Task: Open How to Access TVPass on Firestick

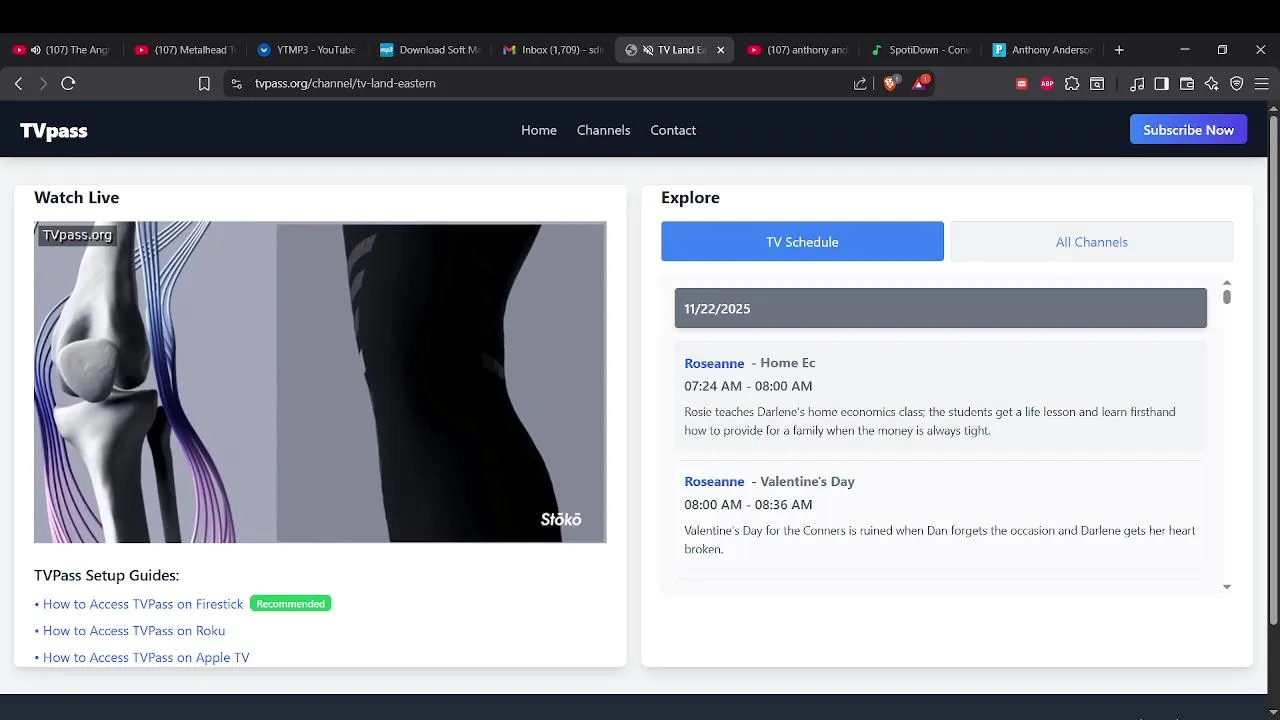Action: [x=143, y=604]
